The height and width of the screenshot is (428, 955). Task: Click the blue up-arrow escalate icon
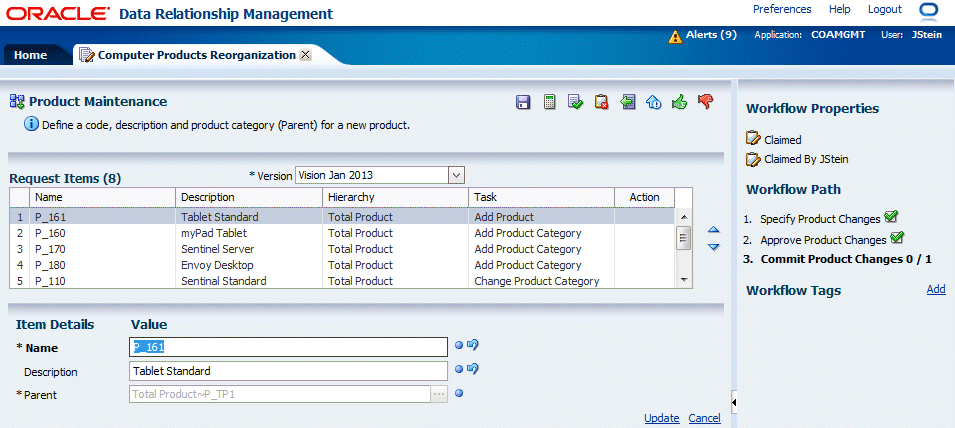[x=653, y=102]
